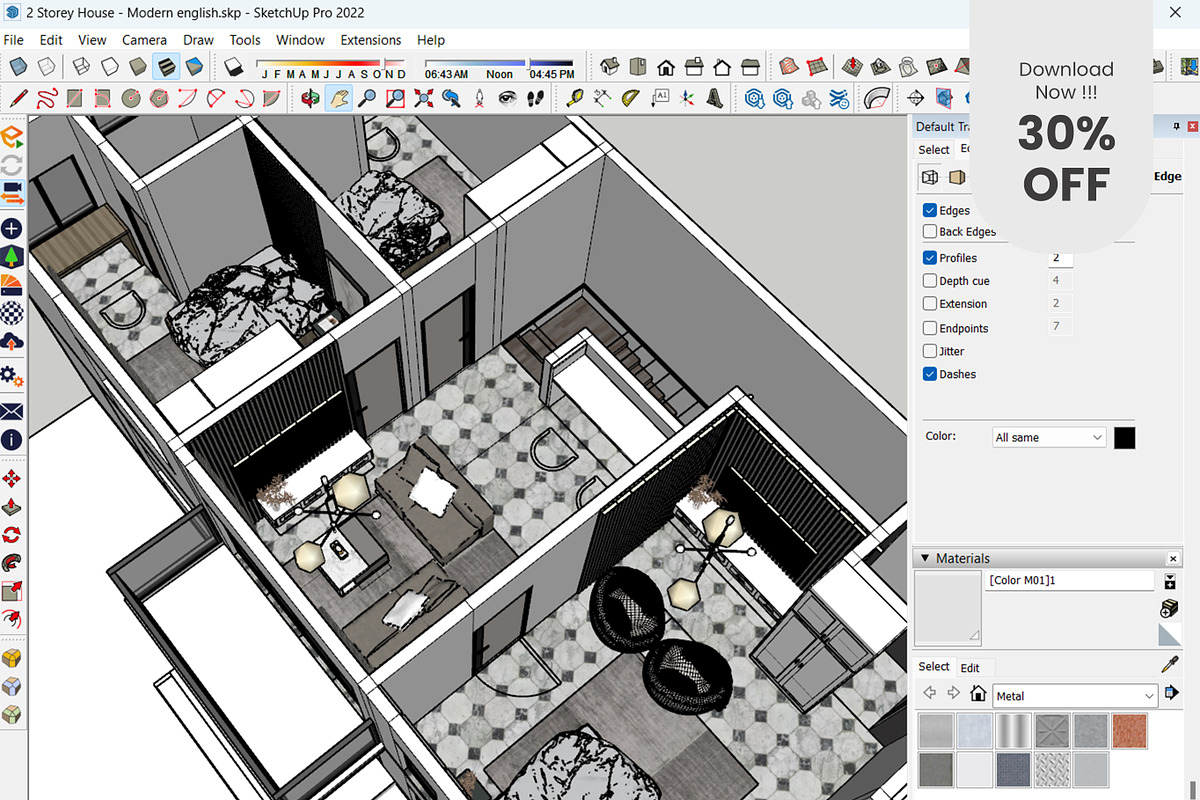Switch to X-ray face style
The height and width of the screenshot is (800, 1200).
(18, 66)
